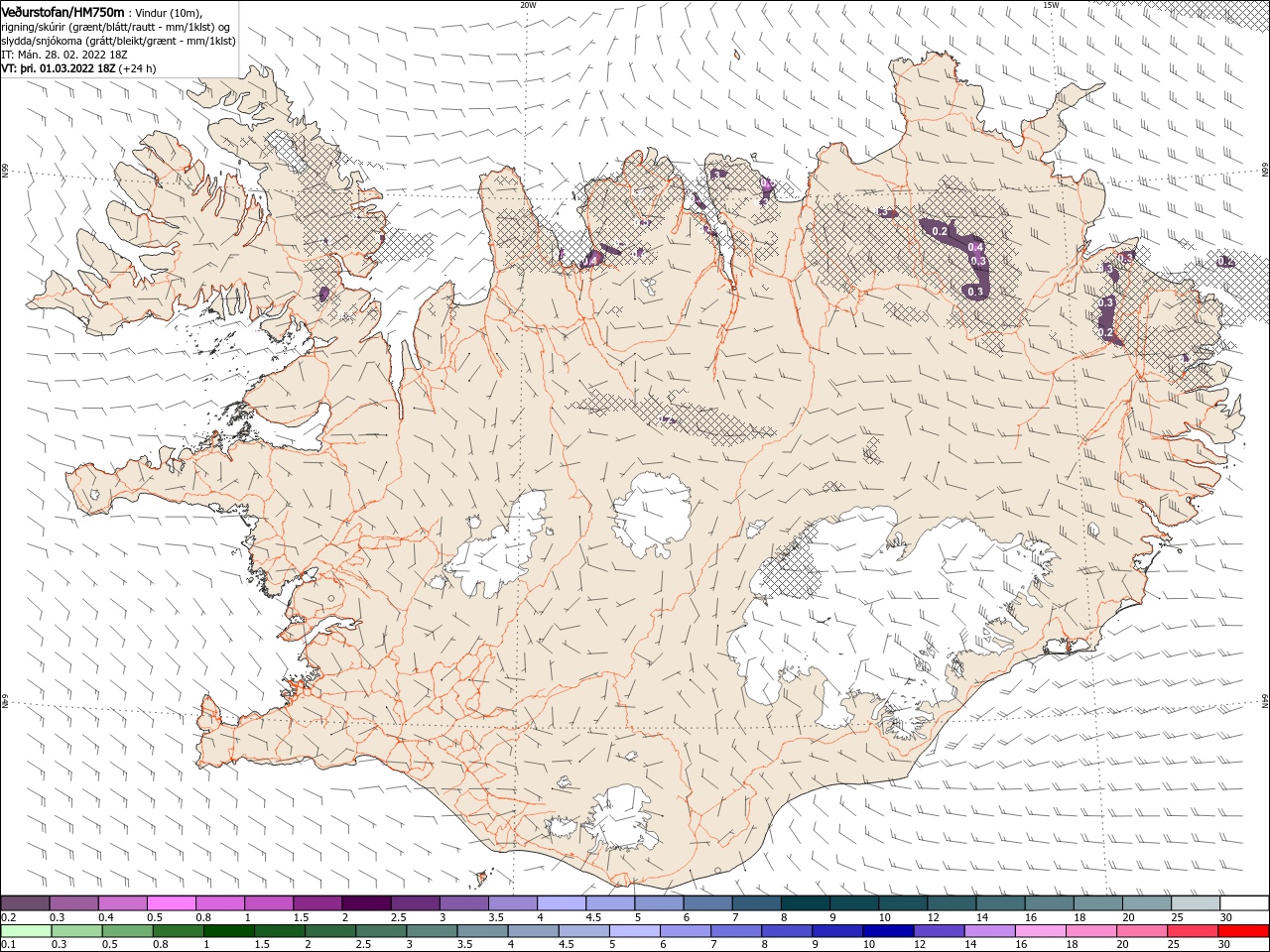Viewport: 1270px width, 952px height.
Task: Click the teal snow-legend swatch between 12 and 14
Action: tap(951, 902)
